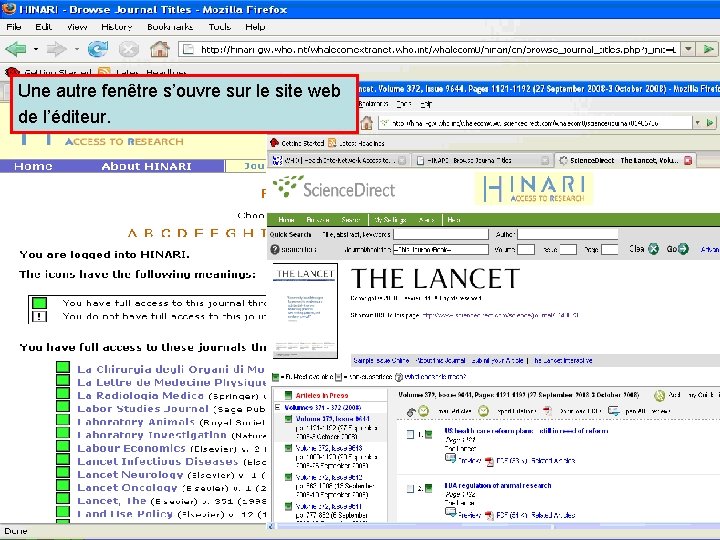Viewport: 720px width, 540px height.
Task: Open Articles in Press link
Action: pyautogui.click(x=322, y=395)
